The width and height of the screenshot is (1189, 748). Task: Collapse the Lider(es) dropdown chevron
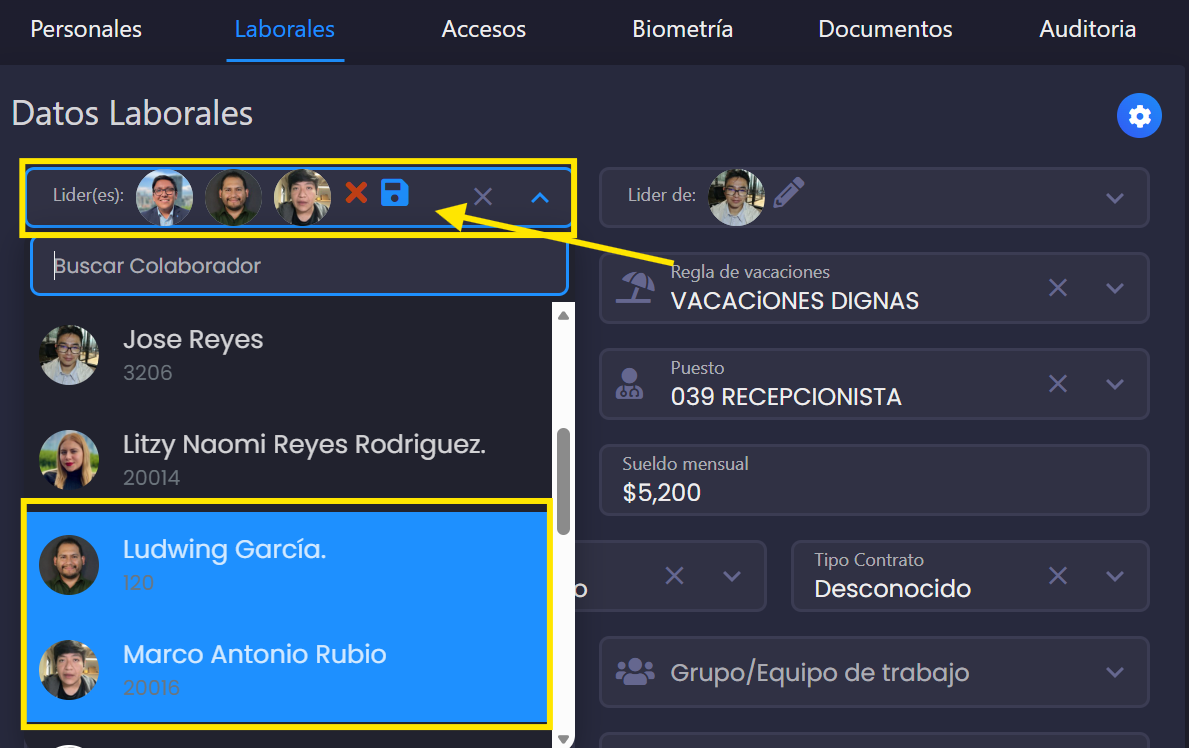tap(540, 197)
